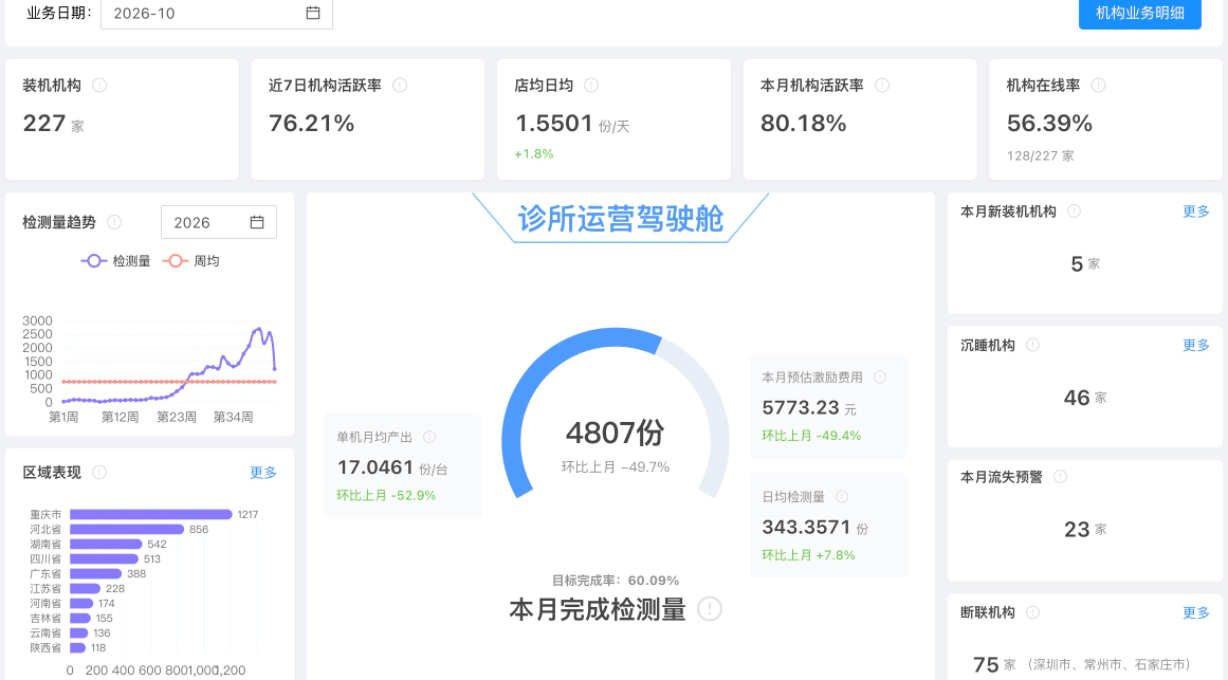Click the 目标完成率：60.09% text
1228x680 pixels.
point(616,580)
